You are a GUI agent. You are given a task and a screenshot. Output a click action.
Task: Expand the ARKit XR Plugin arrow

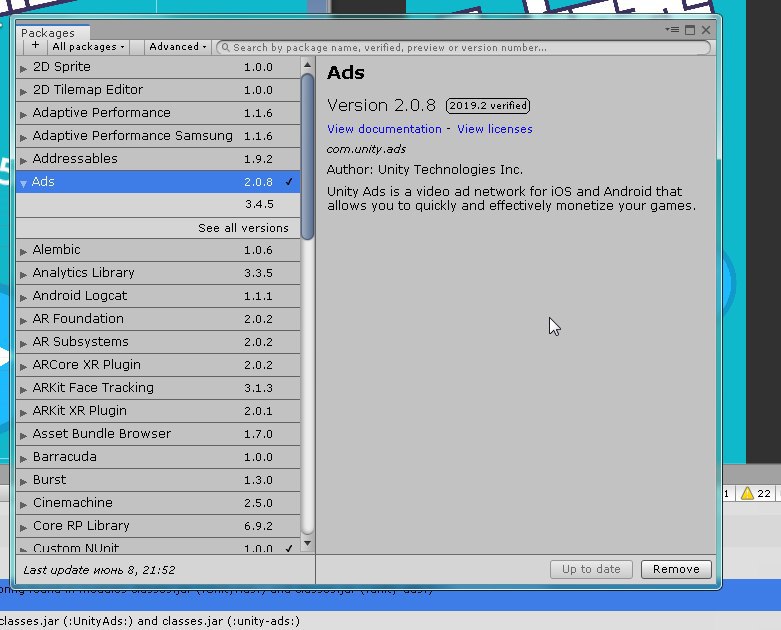point(23,412)
